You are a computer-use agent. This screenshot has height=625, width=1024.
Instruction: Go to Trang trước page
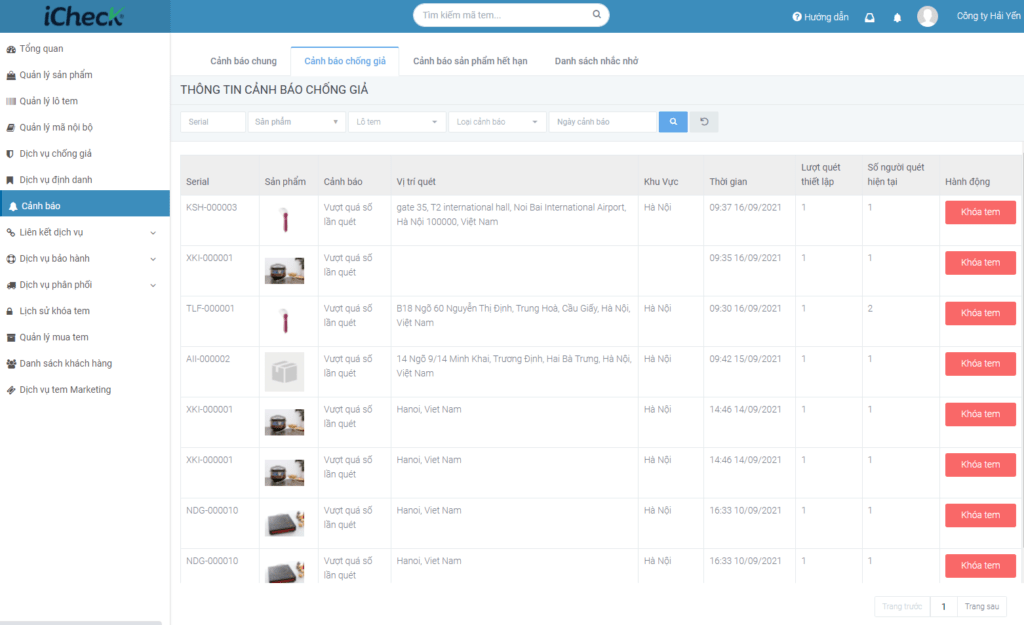coord(902,607)
